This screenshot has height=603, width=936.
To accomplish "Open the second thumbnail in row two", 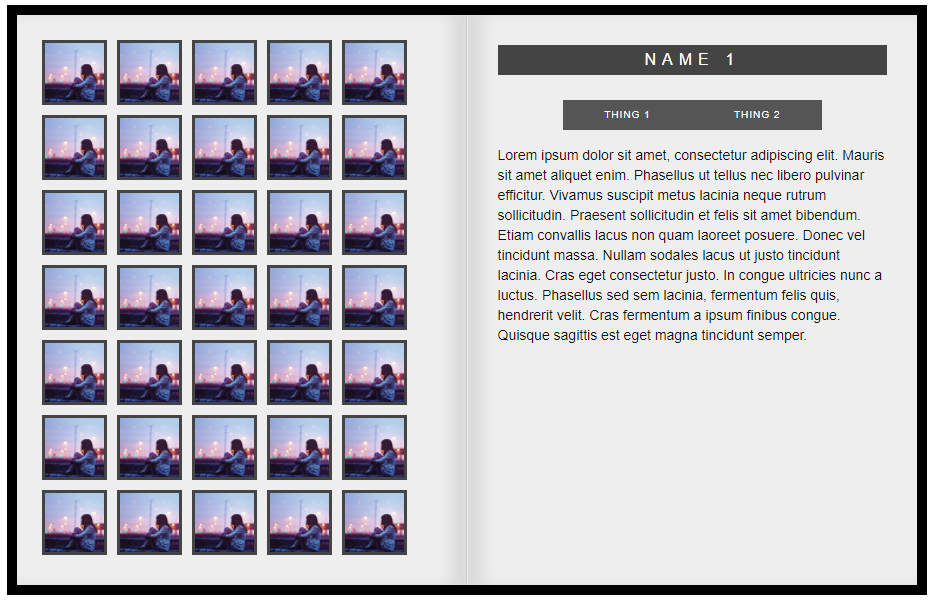I will click(149, 147).
